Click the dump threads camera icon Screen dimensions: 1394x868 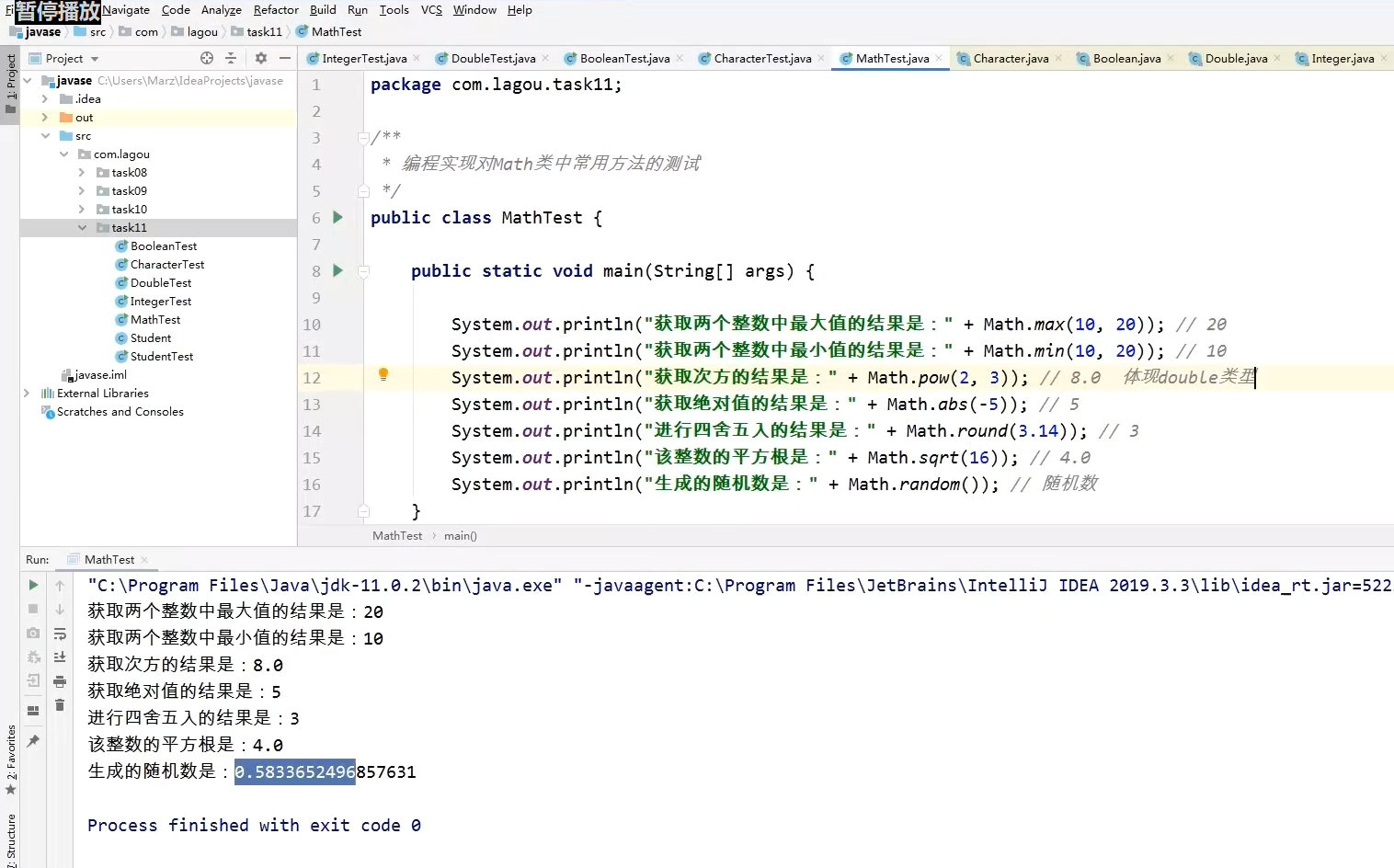click(x=33, y=633)
